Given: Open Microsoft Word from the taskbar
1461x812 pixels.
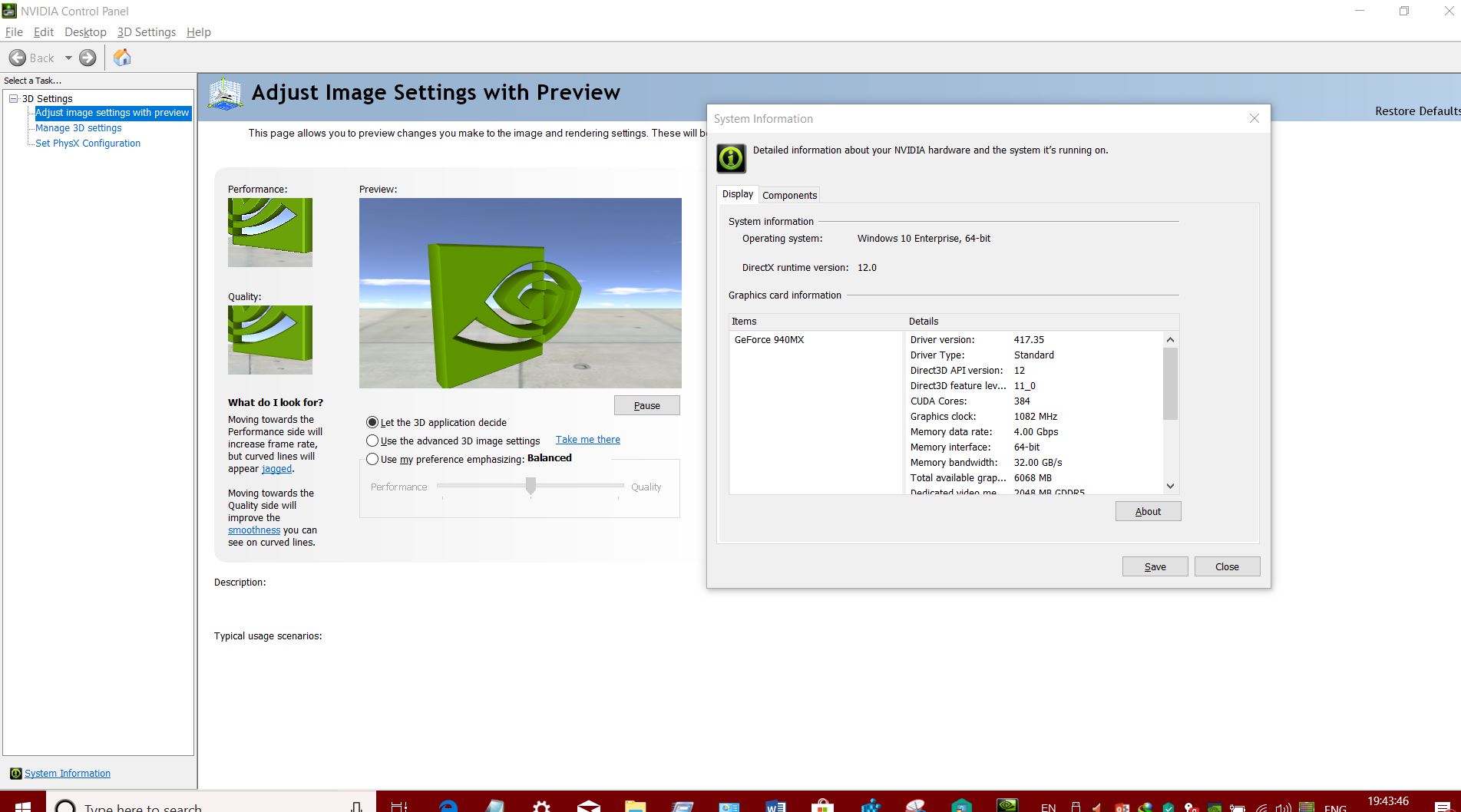Looking at the screenshot, I should coord(775,806).
